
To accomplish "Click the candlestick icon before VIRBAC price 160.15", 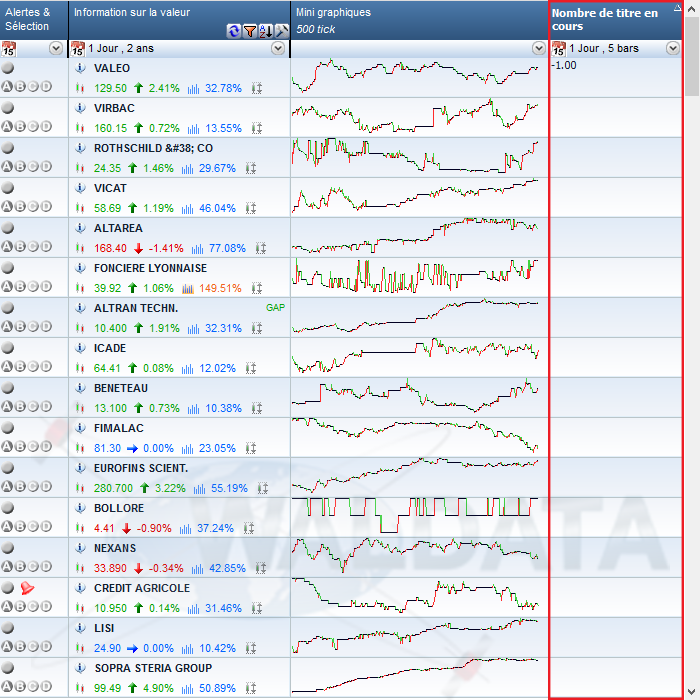I will 80,129.
